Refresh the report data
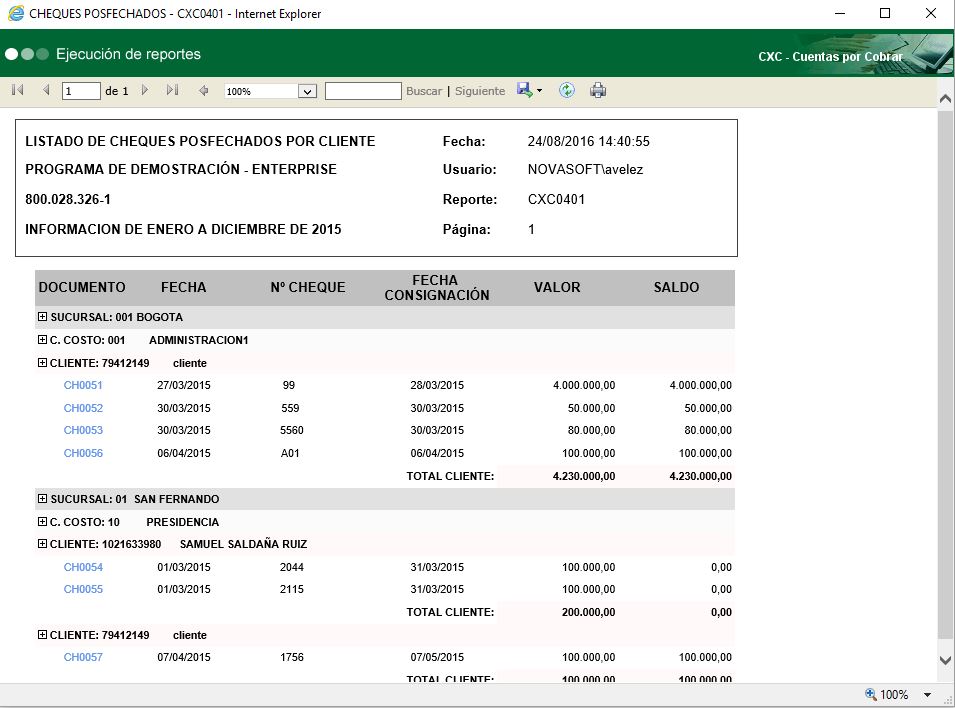 pyautogui.click(x=567, y=90)
